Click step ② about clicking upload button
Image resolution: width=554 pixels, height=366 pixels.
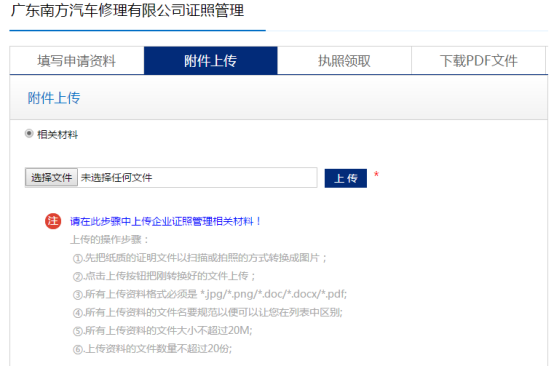click(164, 276)
